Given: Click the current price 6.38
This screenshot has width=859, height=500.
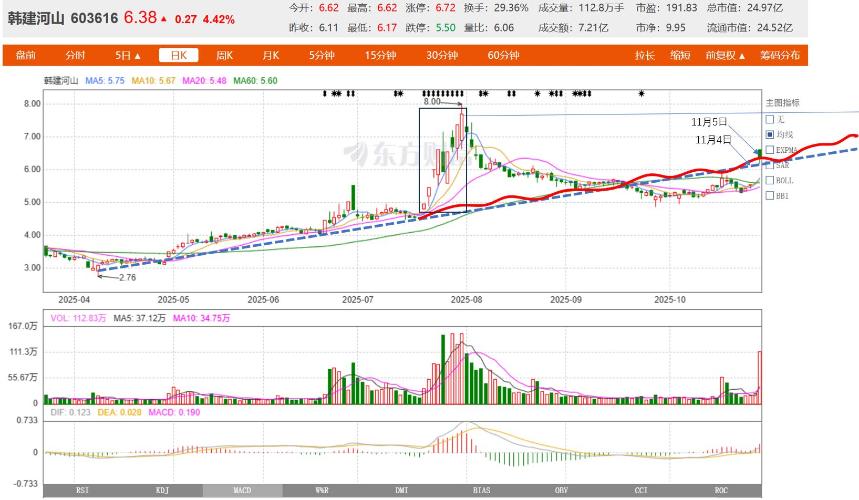Looking at the screenshot, I should point(140,18).
